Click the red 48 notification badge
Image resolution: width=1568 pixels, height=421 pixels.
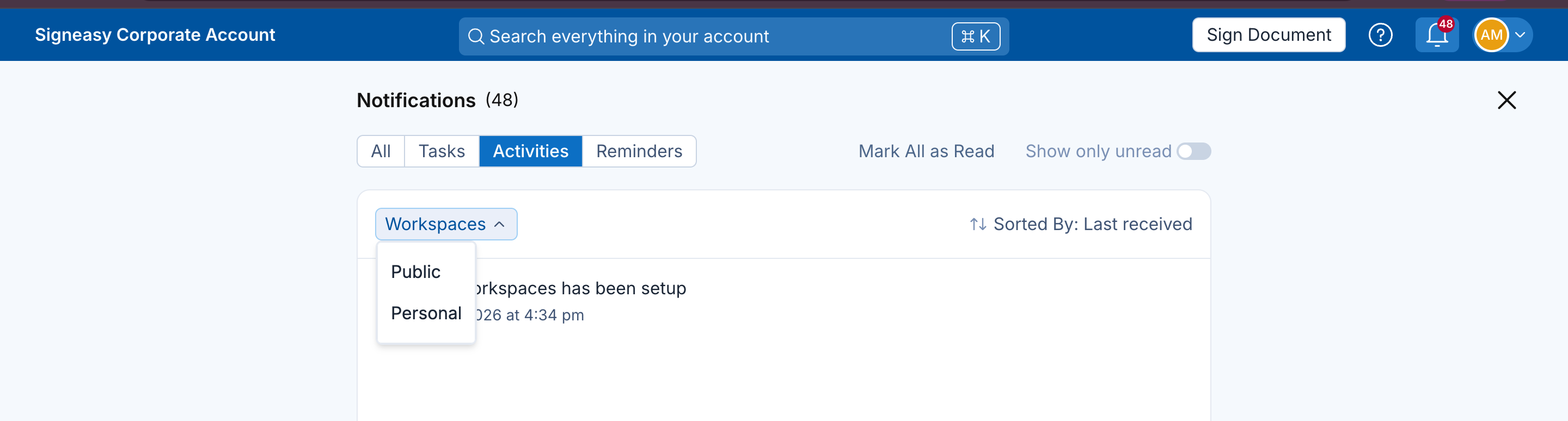(x=1445, y=24)
